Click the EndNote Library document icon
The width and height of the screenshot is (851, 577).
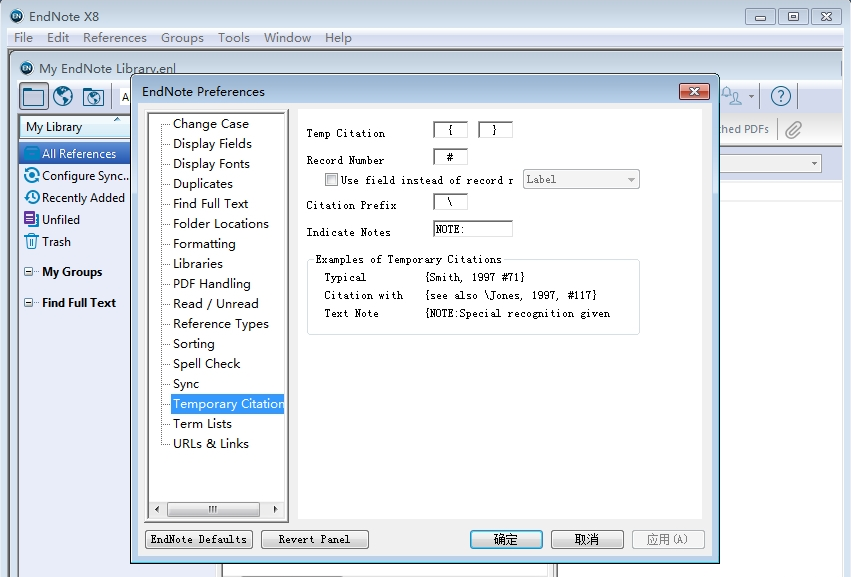click(27, 68)
